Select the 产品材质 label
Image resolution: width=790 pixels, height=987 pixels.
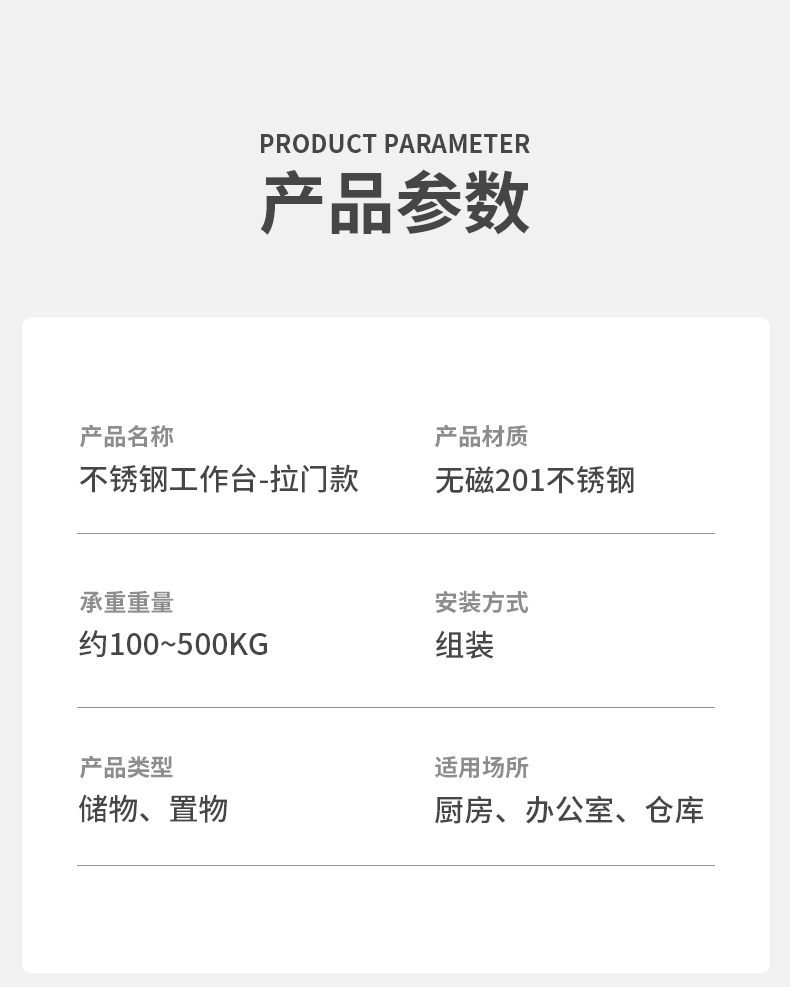(482, 436)
